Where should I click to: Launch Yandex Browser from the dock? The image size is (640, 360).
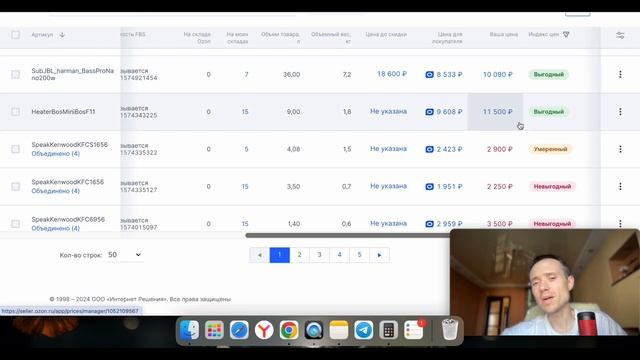(x=264, y=330)
